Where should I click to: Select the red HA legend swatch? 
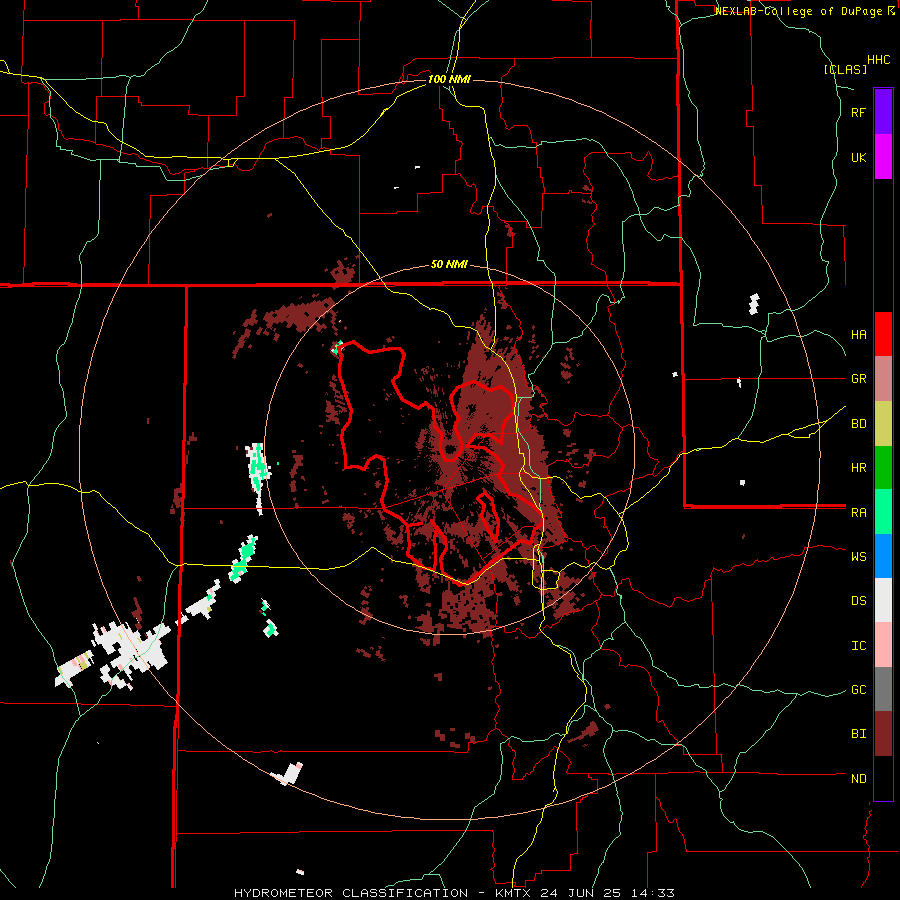pos(883,334)
